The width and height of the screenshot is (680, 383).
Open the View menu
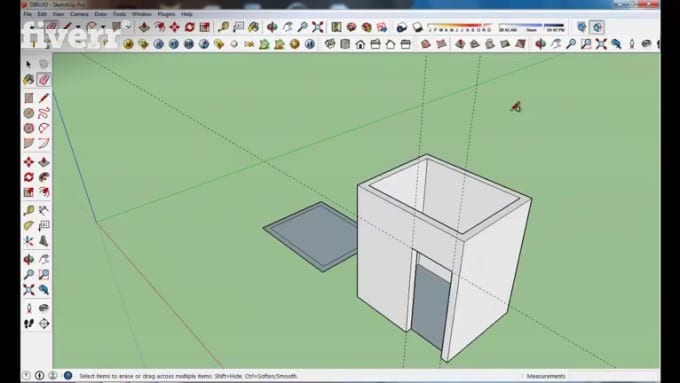(x=58, y=14)
